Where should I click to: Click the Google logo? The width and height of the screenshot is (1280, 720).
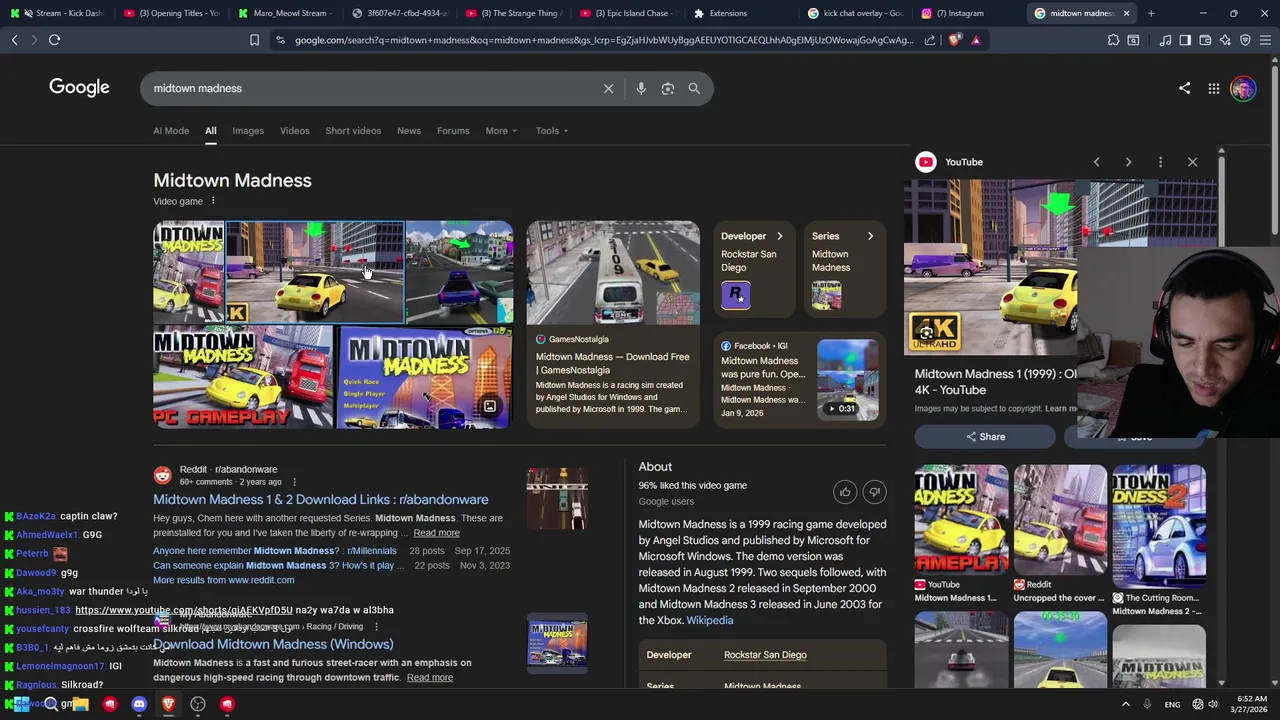tap(79, 88)
